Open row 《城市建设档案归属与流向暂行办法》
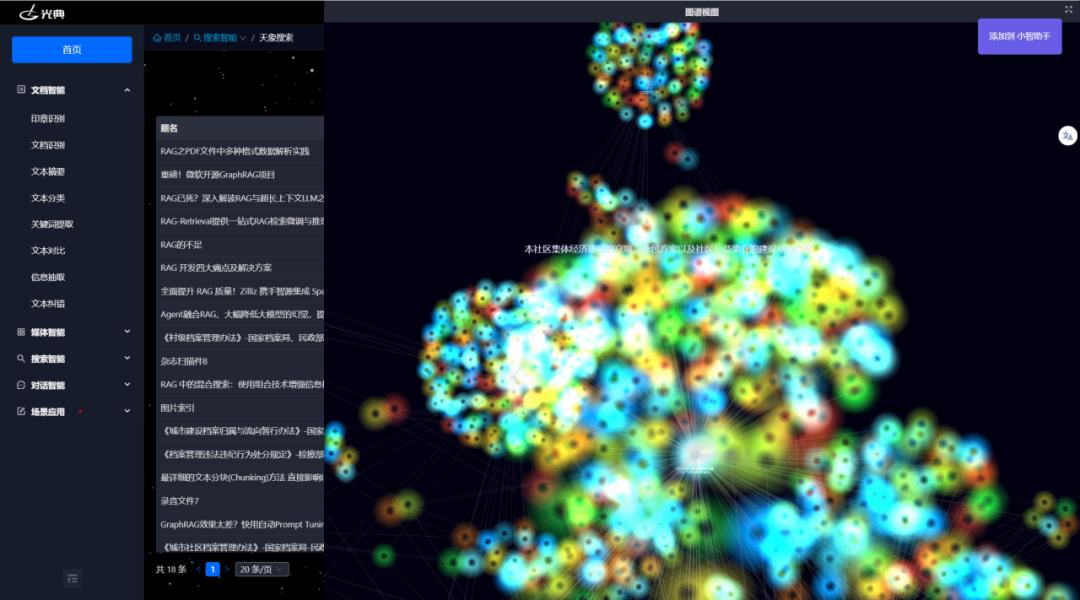Image resolution: width=1080 pixels, height=600 pixels. click(240, 431)
